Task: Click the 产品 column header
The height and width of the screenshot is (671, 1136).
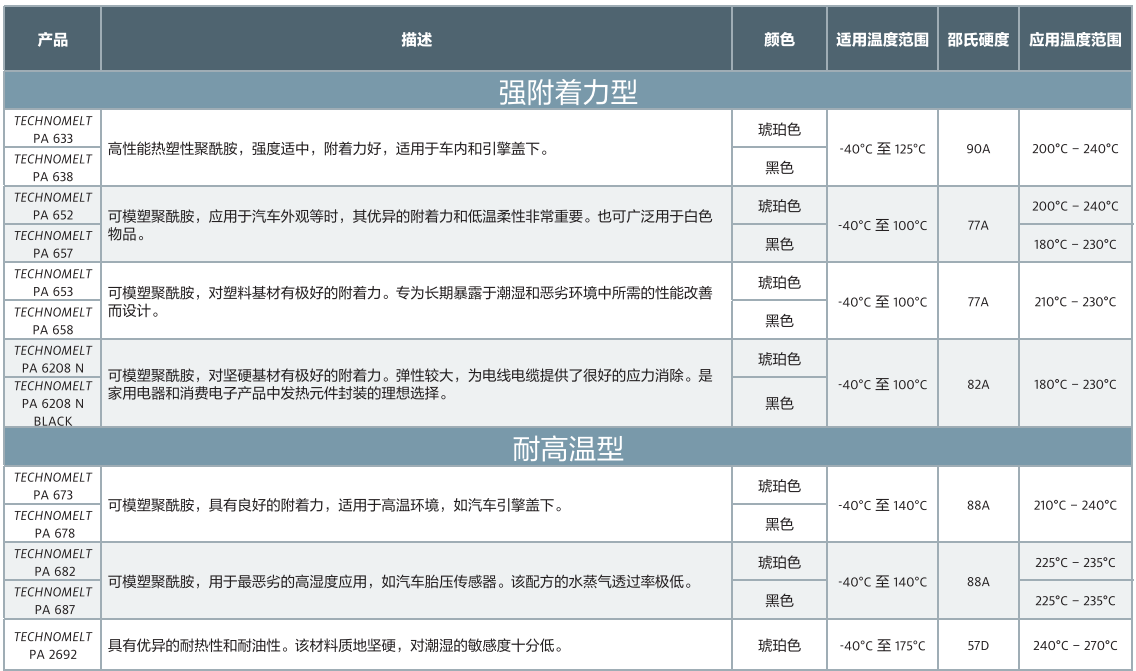Action: click(x=52, y=39)
